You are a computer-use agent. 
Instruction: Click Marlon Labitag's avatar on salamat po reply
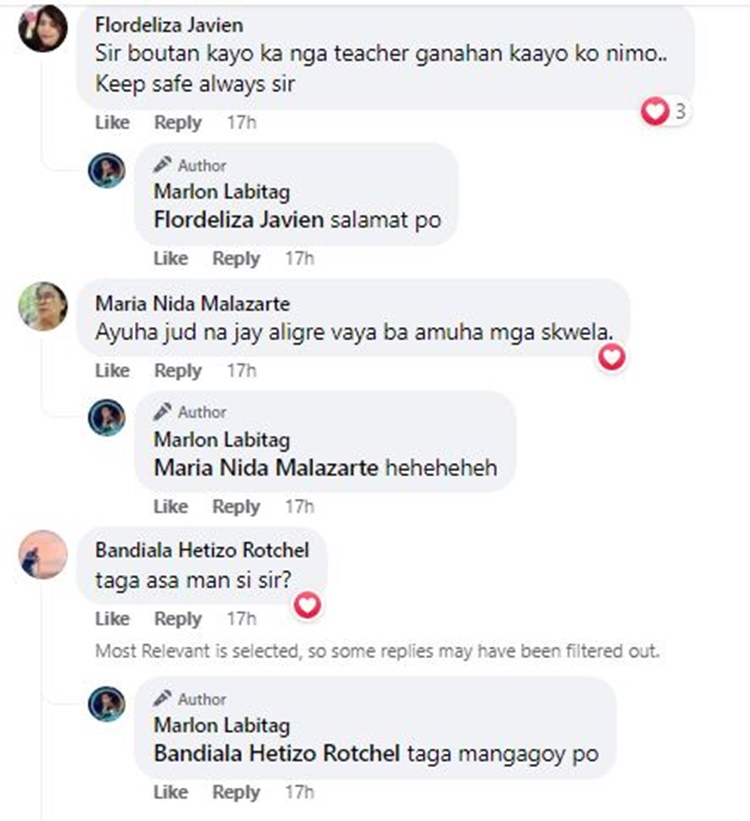107,171
